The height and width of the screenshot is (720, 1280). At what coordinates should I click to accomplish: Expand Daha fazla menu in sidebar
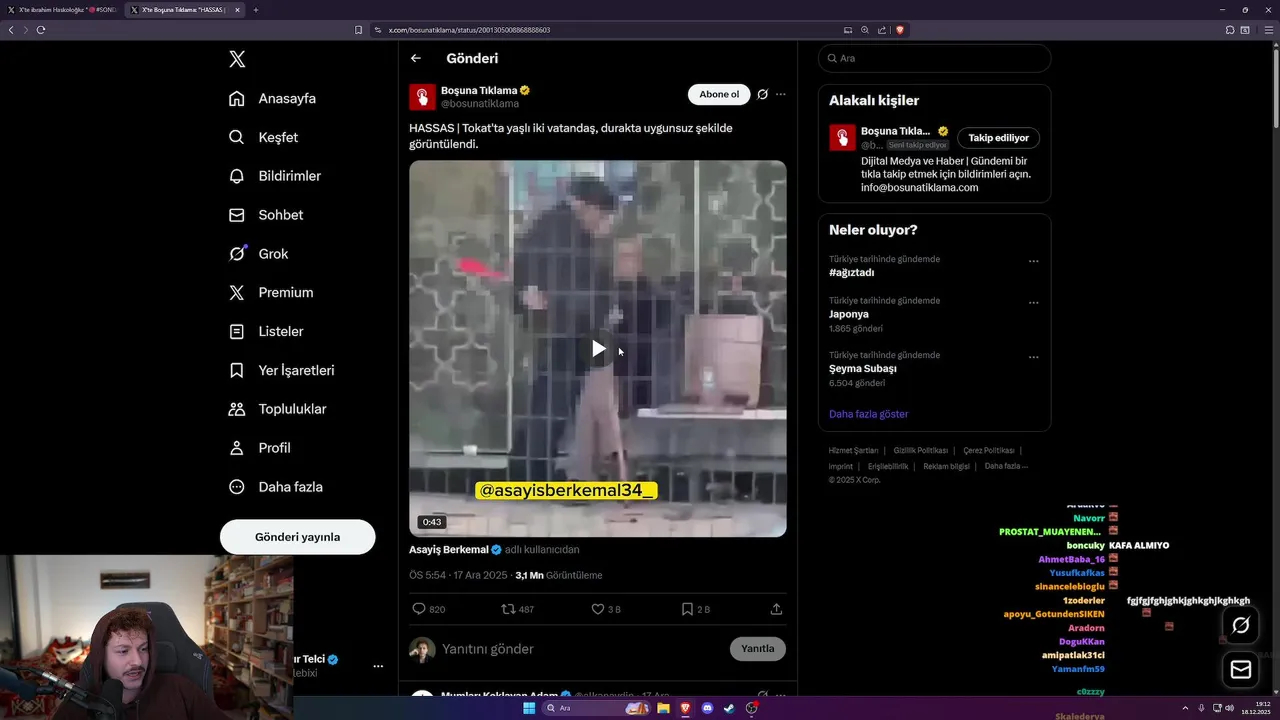coord(276,487)
